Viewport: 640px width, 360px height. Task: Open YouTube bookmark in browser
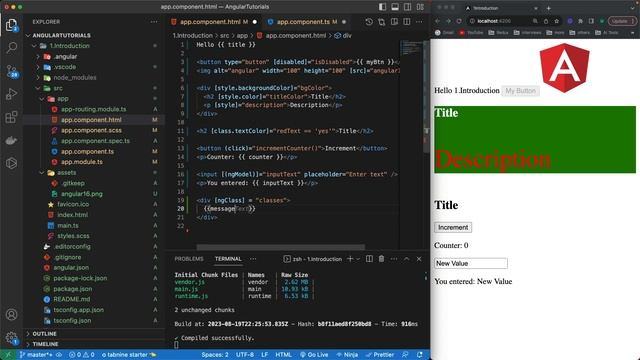tap(471, 33)
